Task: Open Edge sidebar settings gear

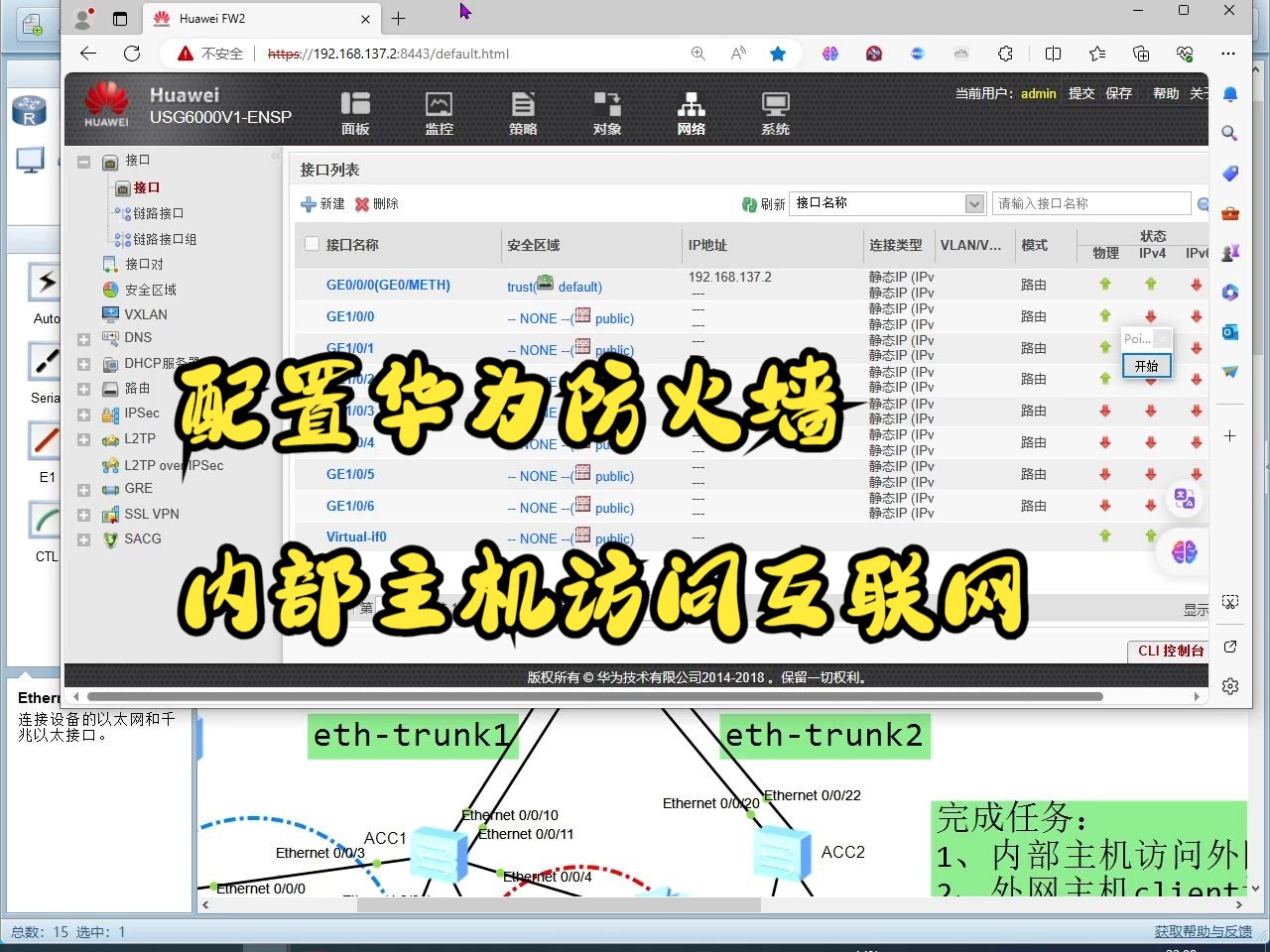Action: pyautogui.click(x=1229, y=685)
